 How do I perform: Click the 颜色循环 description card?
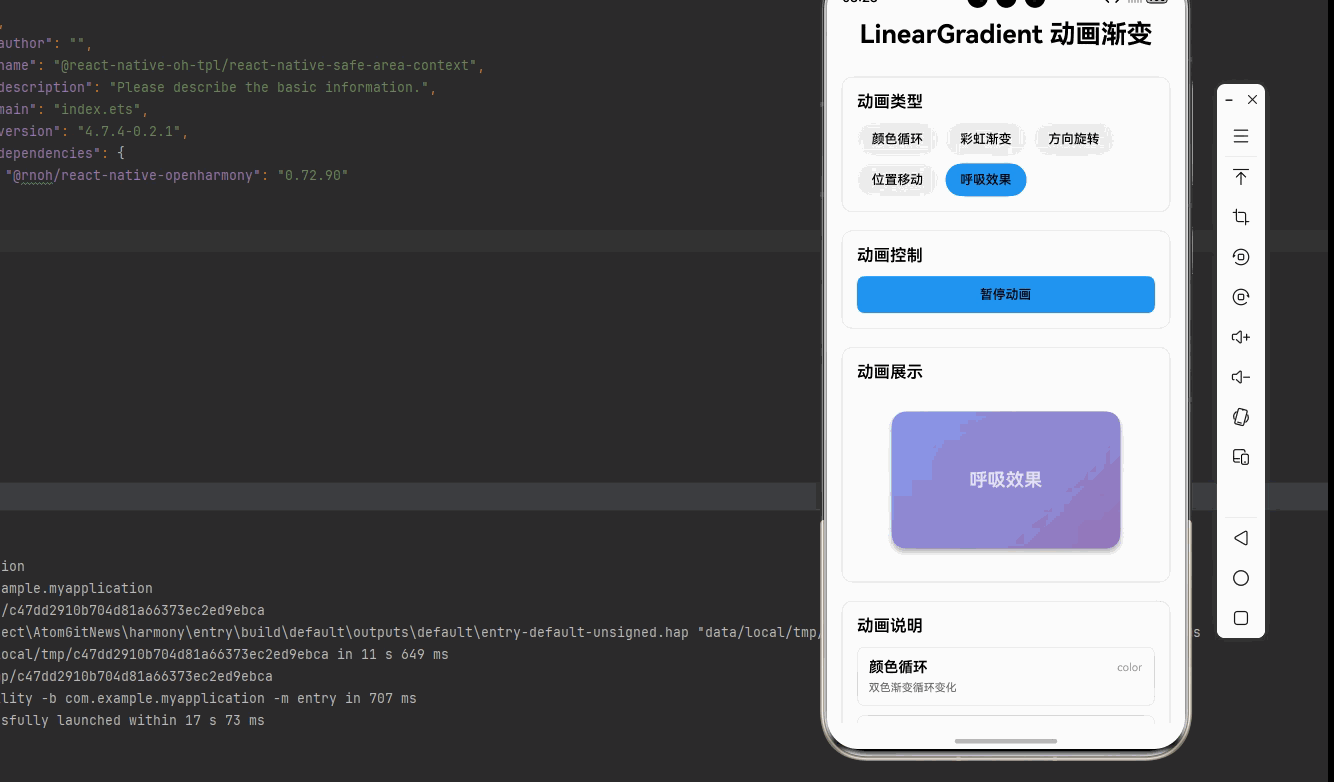1006,677
